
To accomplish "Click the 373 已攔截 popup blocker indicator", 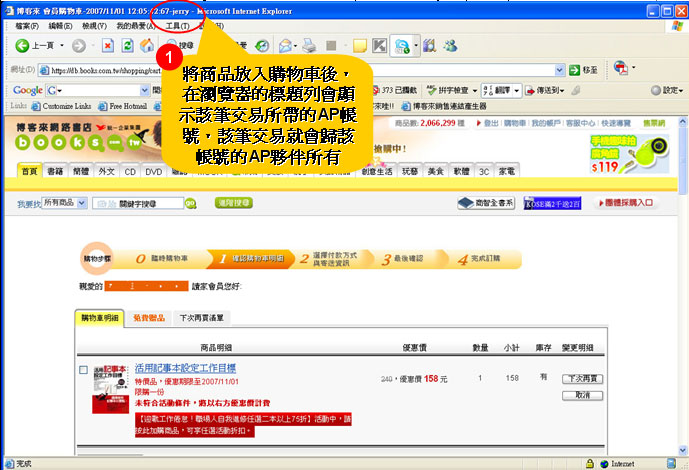I will pyautogui.click(x=394, y=90).
